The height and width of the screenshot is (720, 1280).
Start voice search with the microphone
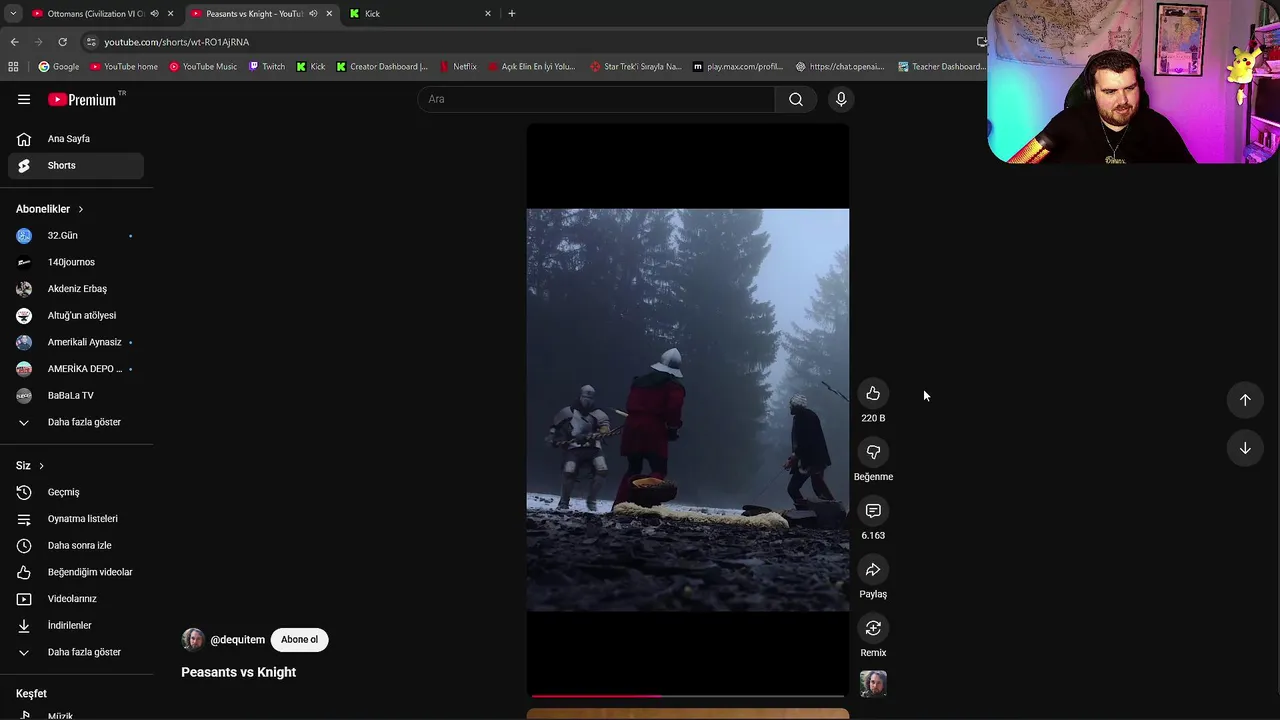pyautogui.click(x=841, y=99)
